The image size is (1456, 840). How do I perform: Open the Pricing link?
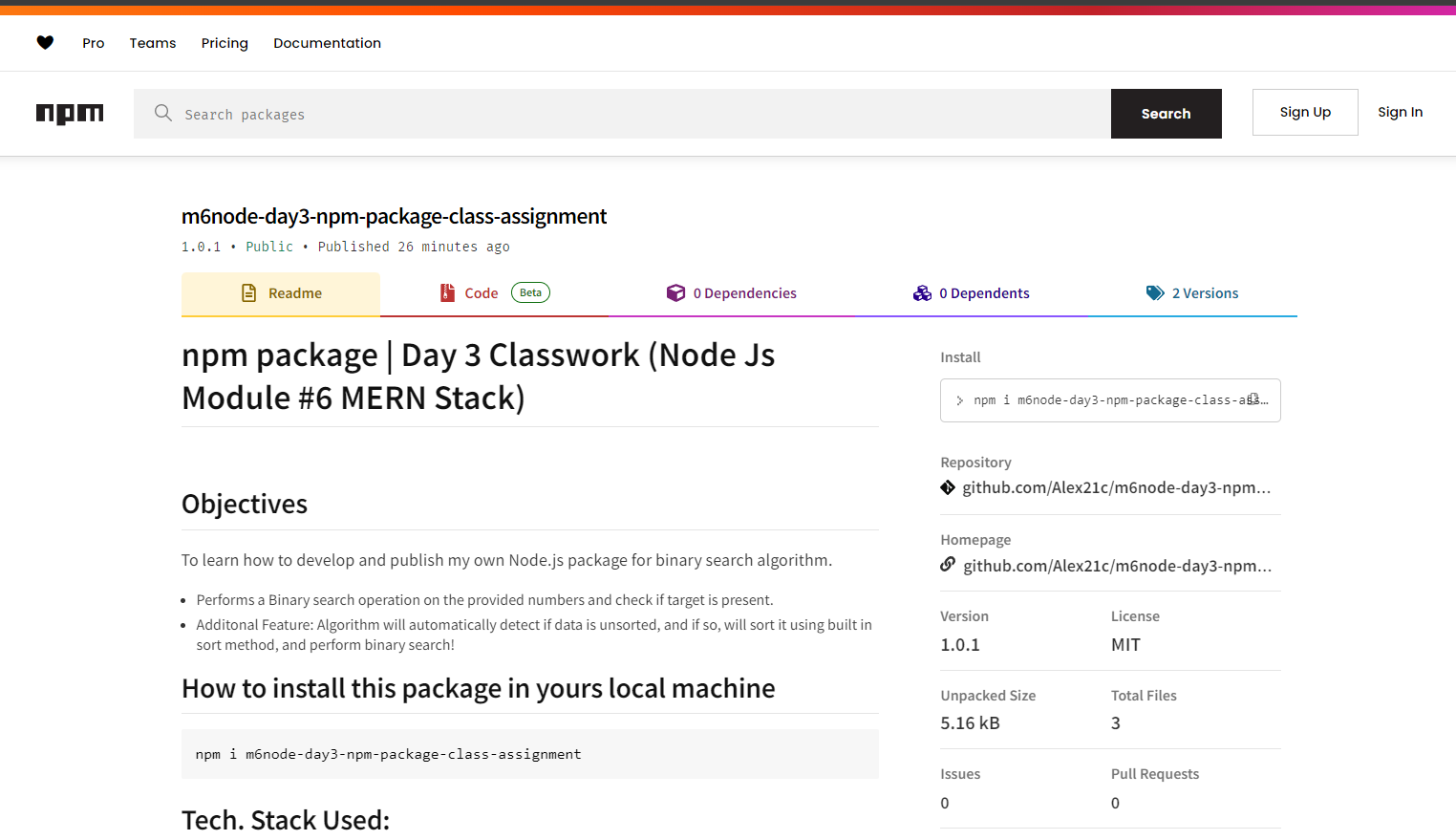[x=225, y=43]
